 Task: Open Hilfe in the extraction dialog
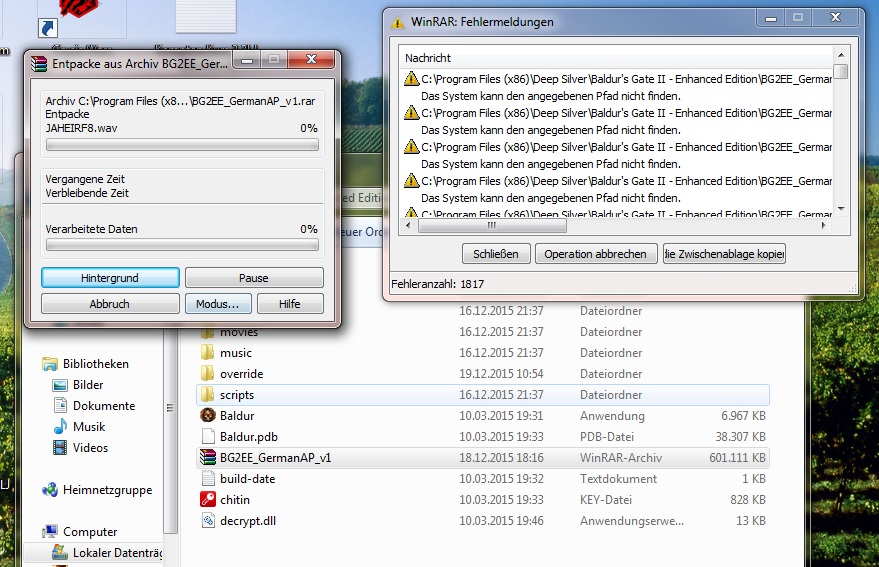(290, 303)
